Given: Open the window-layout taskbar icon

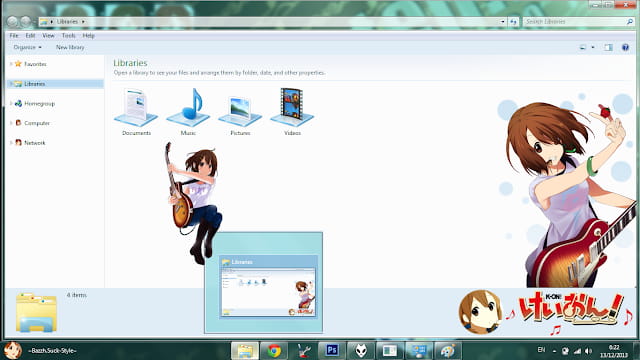Looking at the screenshot, I should (x=390, y=351).
